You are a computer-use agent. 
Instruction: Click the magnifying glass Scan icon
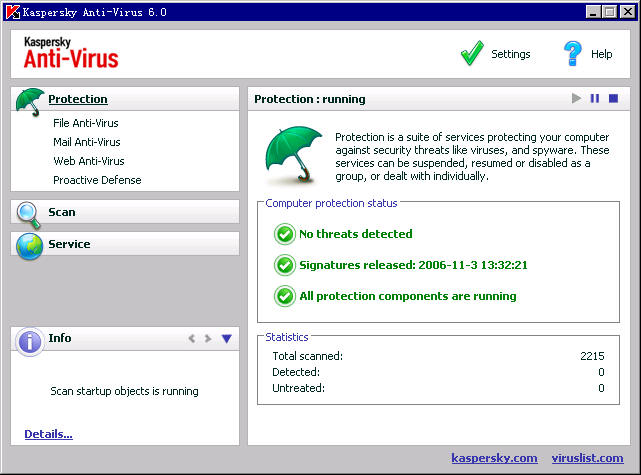[x=29, y=215]
